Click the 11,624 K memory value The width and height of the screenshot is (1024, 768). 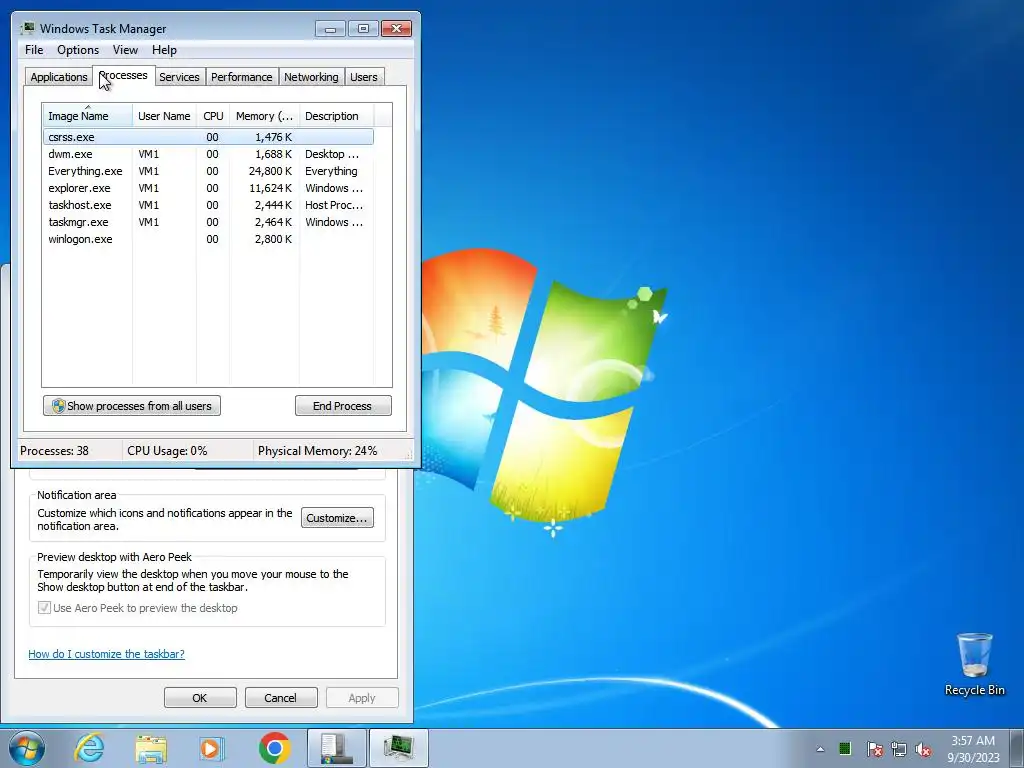coord(270,188)
